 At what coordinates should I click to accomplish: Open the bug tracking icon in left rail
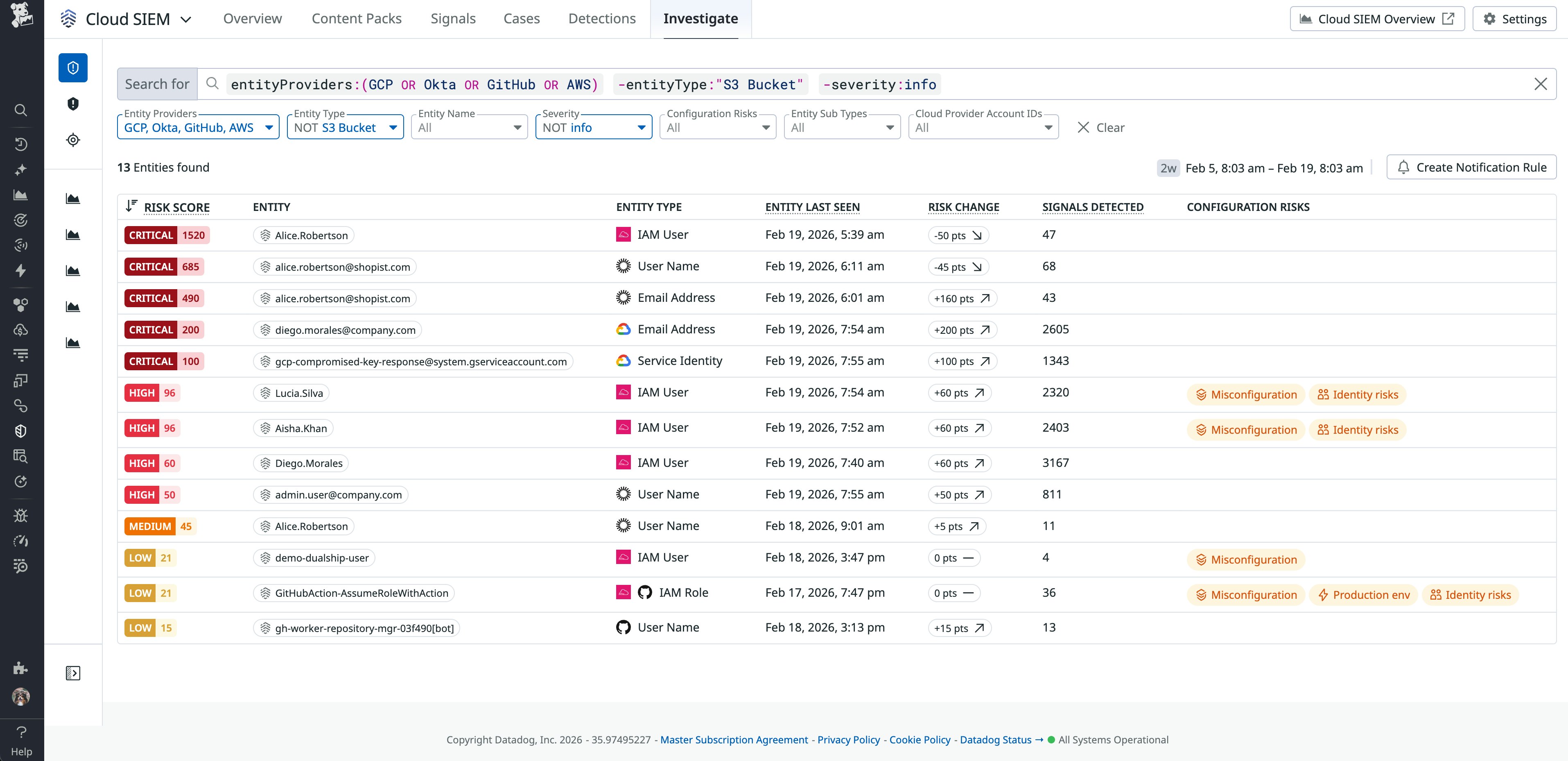click(21, 515)
